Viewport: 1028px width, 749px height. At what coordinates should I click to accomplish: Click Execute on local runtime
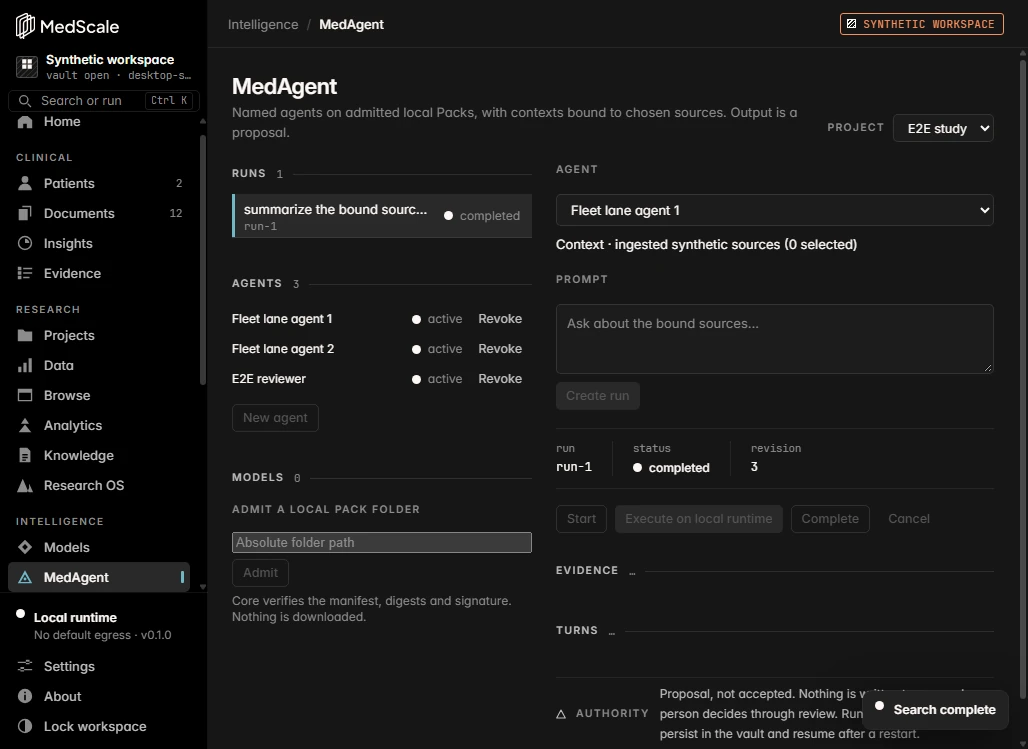point(698,519)
